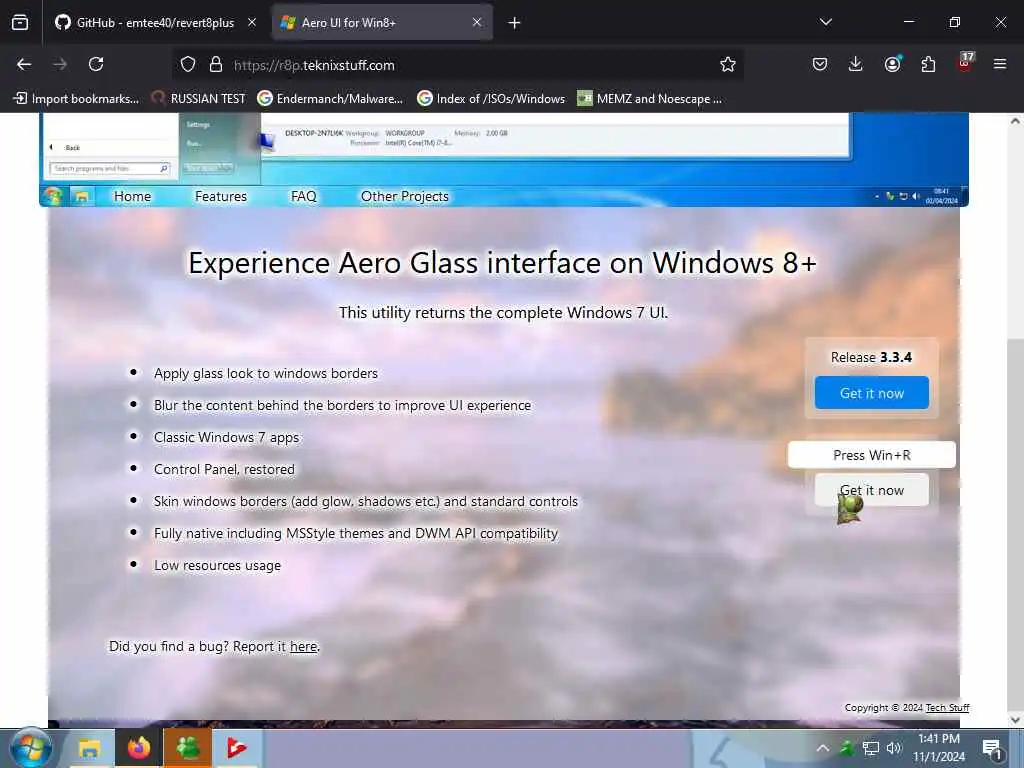Go to Home in site navigation
Image resolution: width=1024 pixels, height=768 pixels.
coord(133,196)
